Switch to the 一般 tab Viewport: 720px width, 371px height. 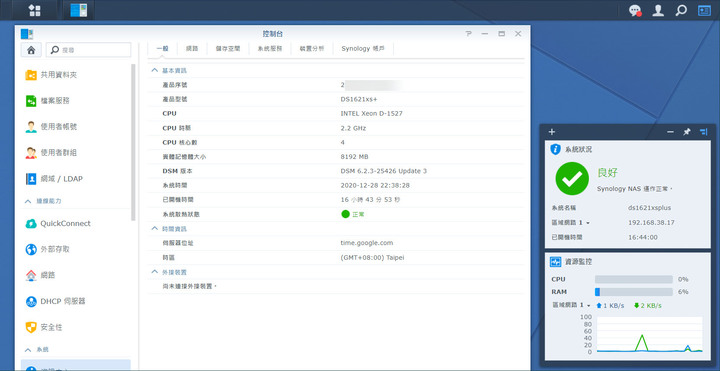(163, 49)
